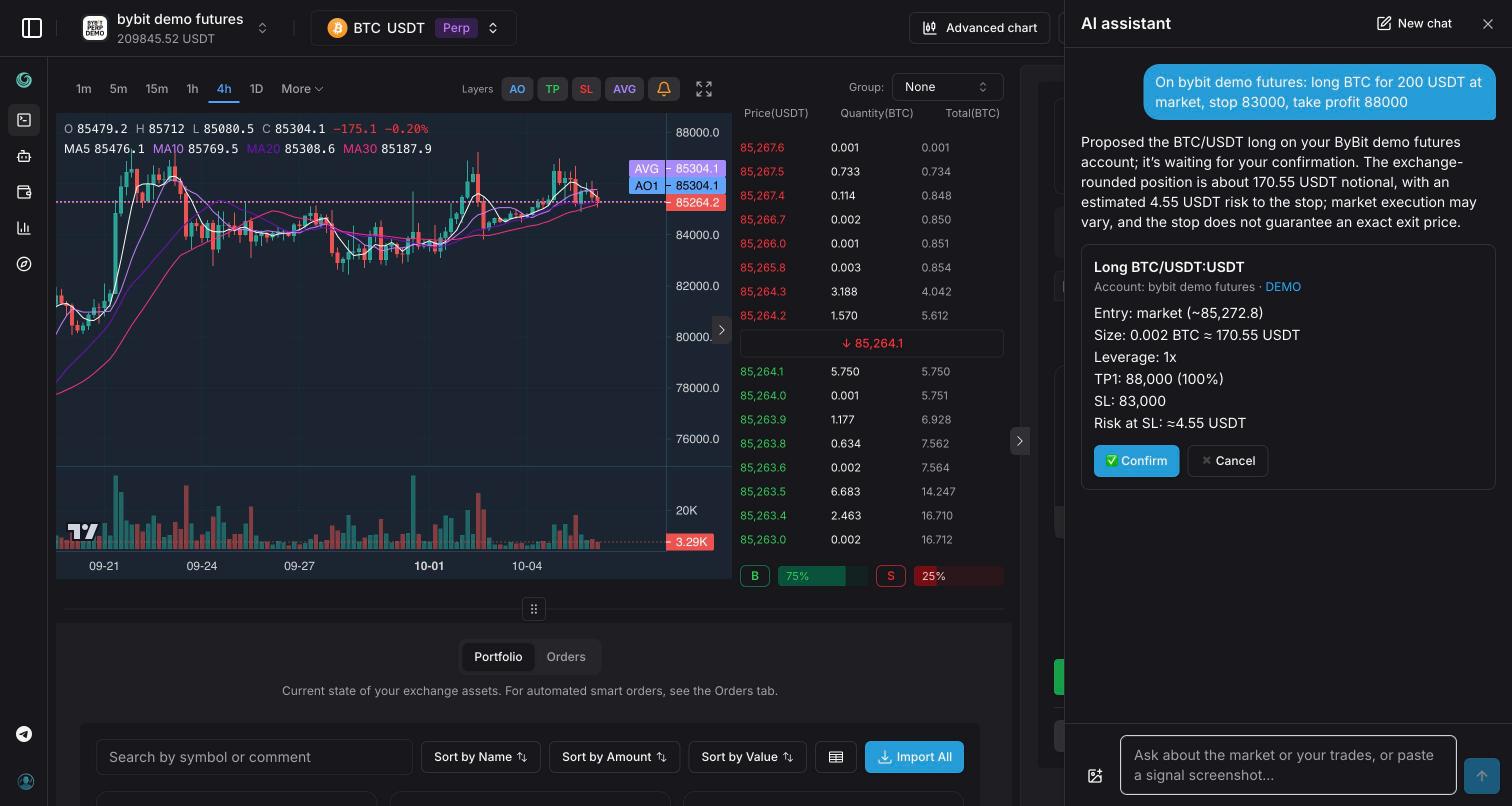Open the bot icon in sidebar
This screenshot has width=1512, height=806.
click(x=24, y=156)
